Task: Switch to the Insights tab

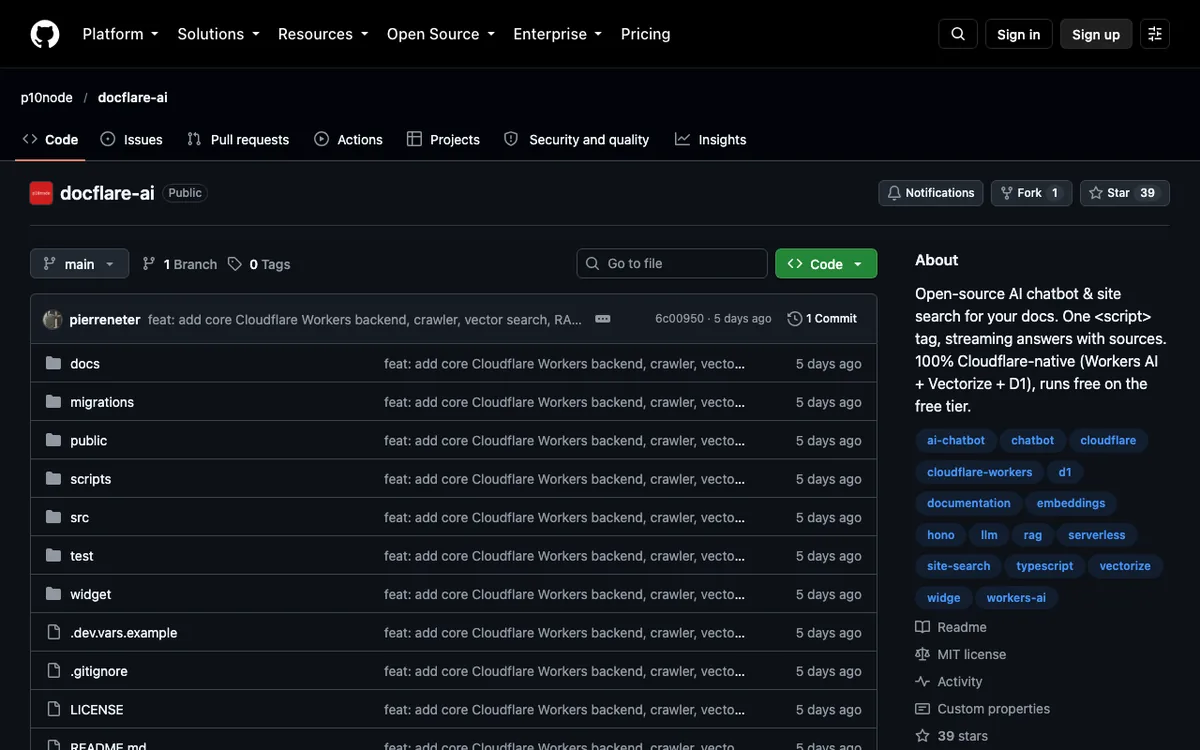Action: 711,140
